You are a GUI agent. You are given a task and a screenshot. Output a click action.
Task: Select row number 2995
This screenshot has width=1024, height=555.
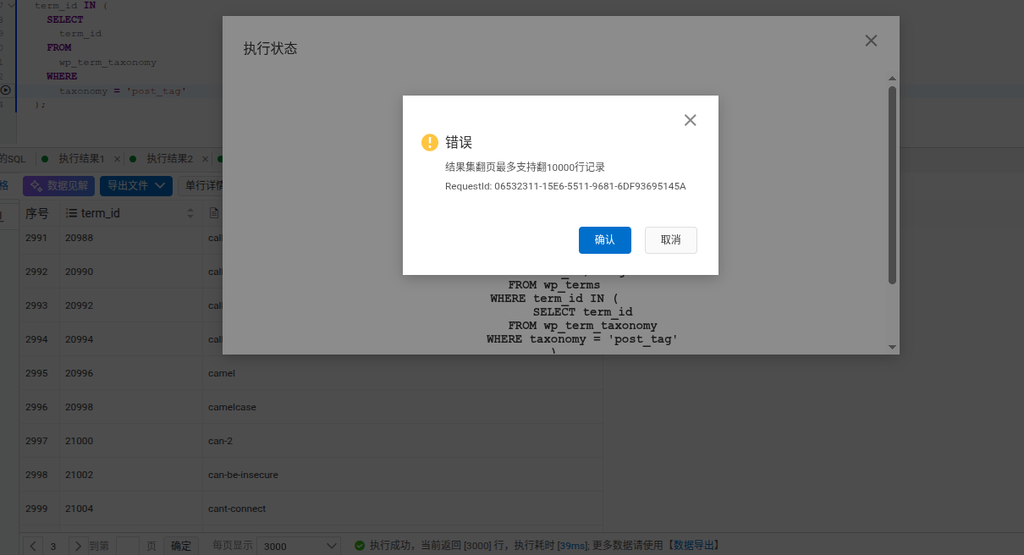[x=37, y=373]
